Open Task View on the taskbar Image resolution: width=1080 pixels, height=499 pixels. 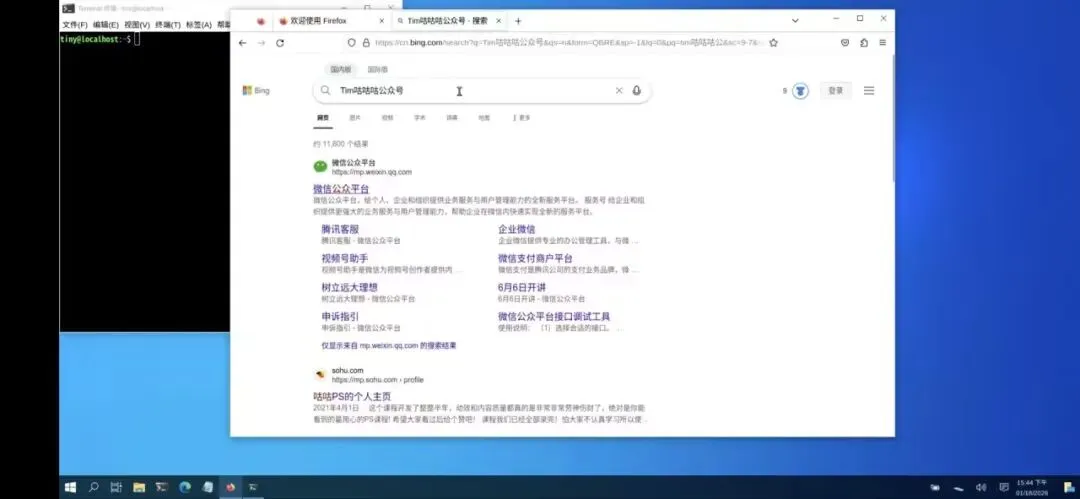point(116,487)
